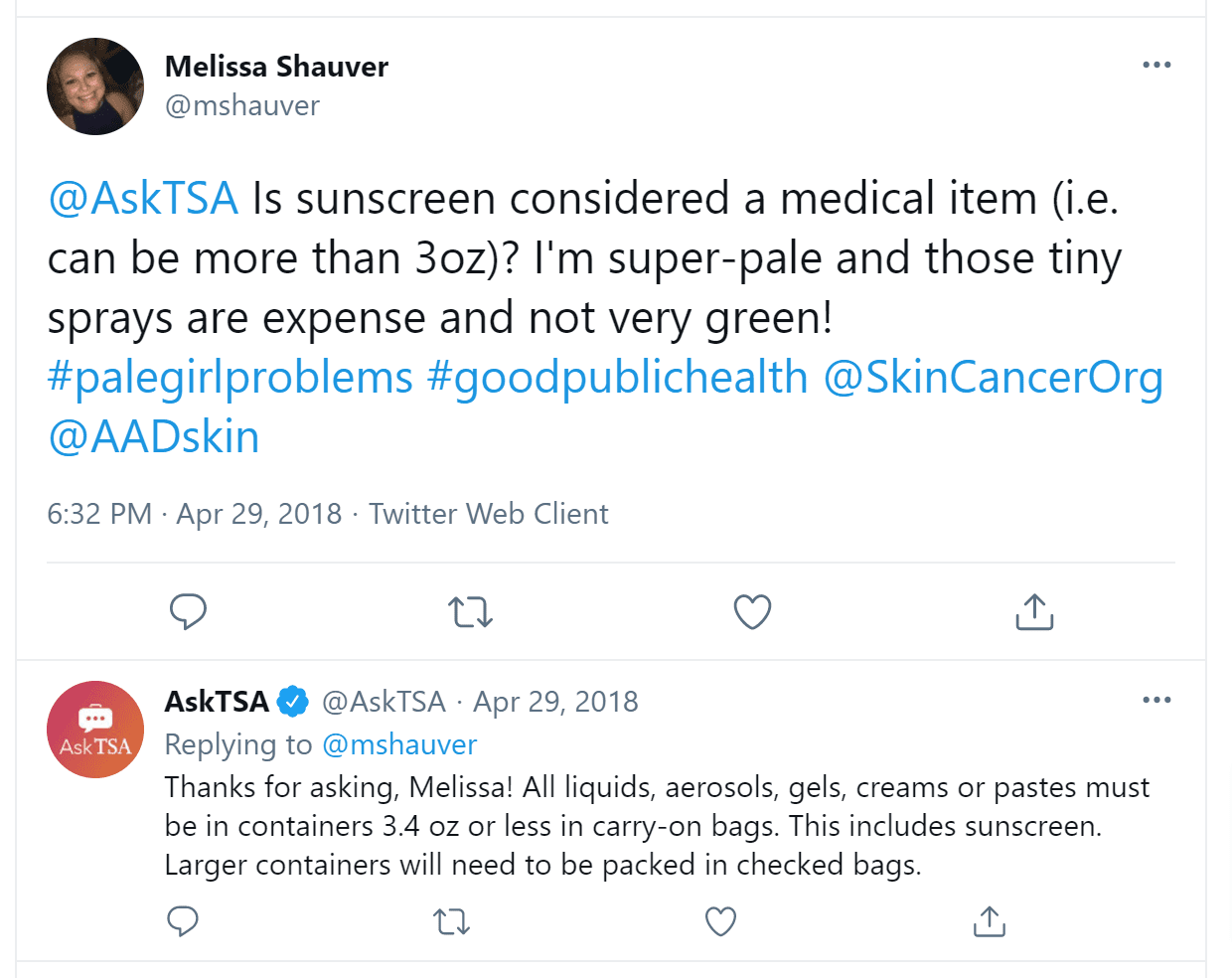Open the Twitter Web Client source link
This screenshot has width=1232, height=978.
[x=489, y=514]
